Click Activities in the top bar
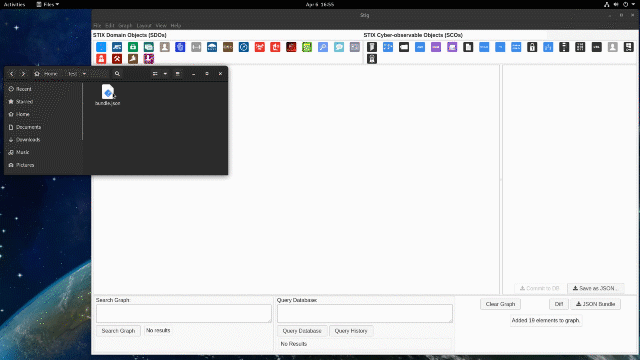Viewport: 640px width, 360px height. pyautogui.click(x=14, y=4)
